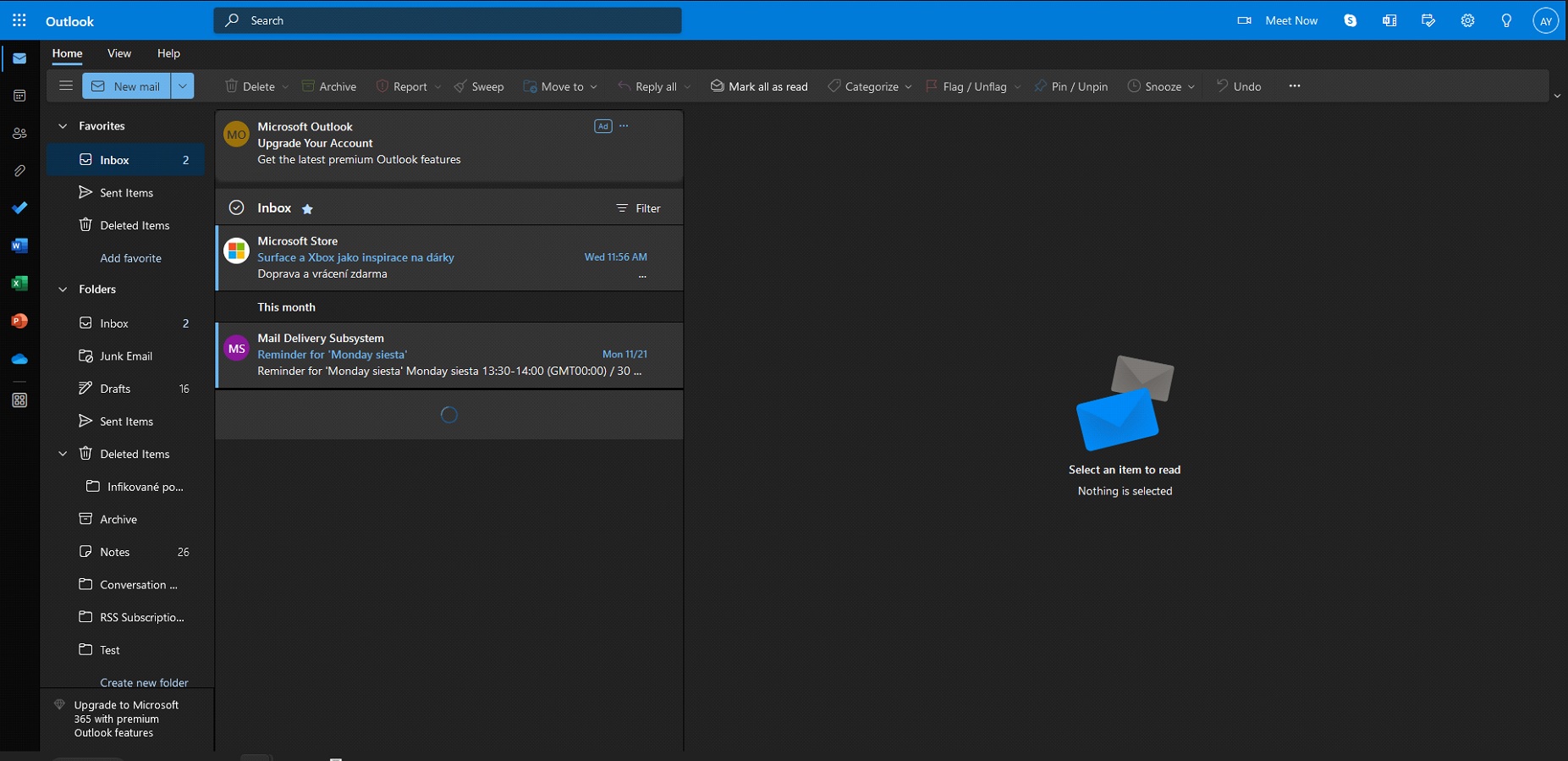
Task: Open the AV account avatar
Action: (x=1546, y=21)
